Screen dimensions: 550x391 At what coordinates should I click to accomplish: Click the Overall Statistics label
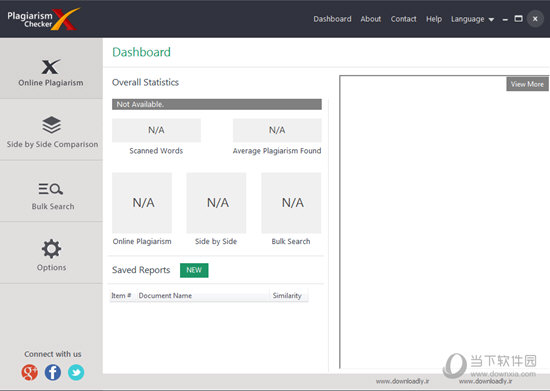pos(145,82)
